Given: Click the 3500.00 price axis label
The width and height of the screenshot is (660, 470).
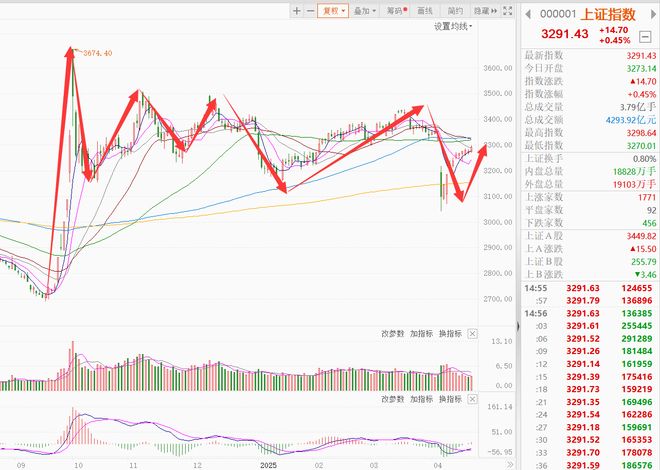Looking at the screenshot, I should [498, 93].
